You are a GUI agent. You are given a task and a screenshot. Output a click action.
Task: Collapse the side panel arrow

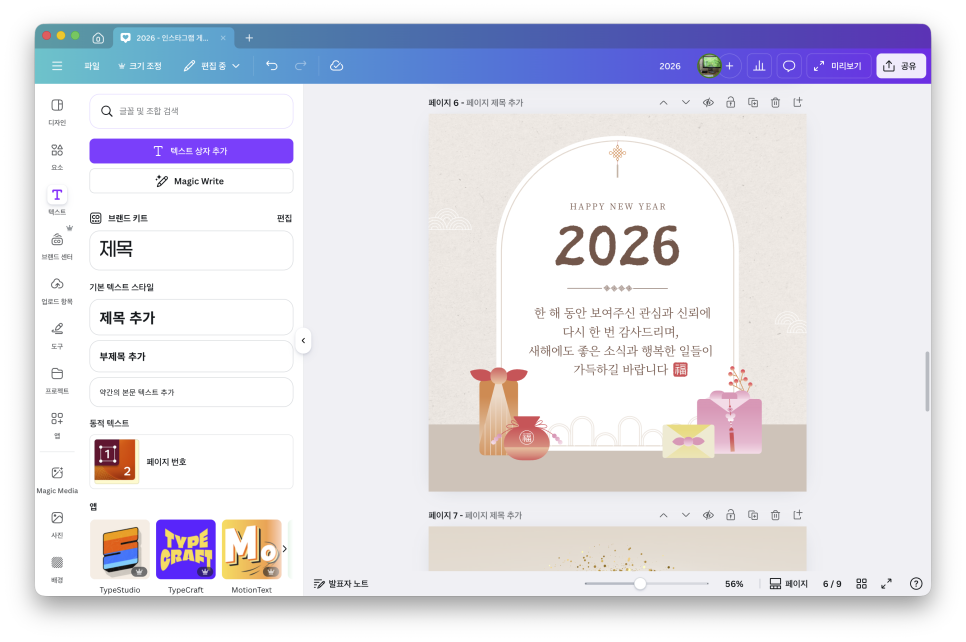[303, 340]
